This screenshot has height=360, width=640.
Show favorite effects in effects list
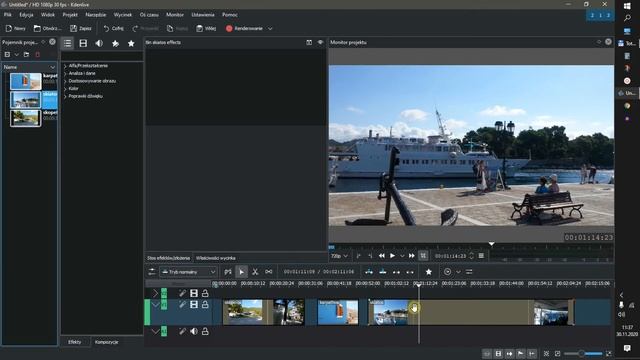coord(131,43)
